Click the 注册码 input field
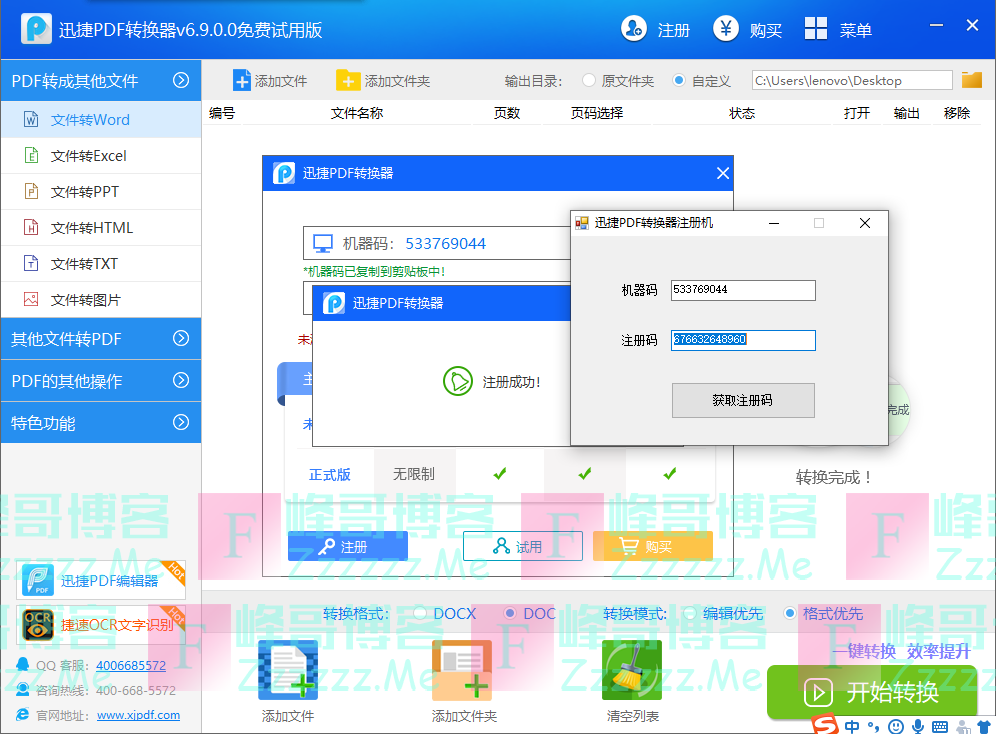Viewport: 996px width, 734px height. point(743,340)
